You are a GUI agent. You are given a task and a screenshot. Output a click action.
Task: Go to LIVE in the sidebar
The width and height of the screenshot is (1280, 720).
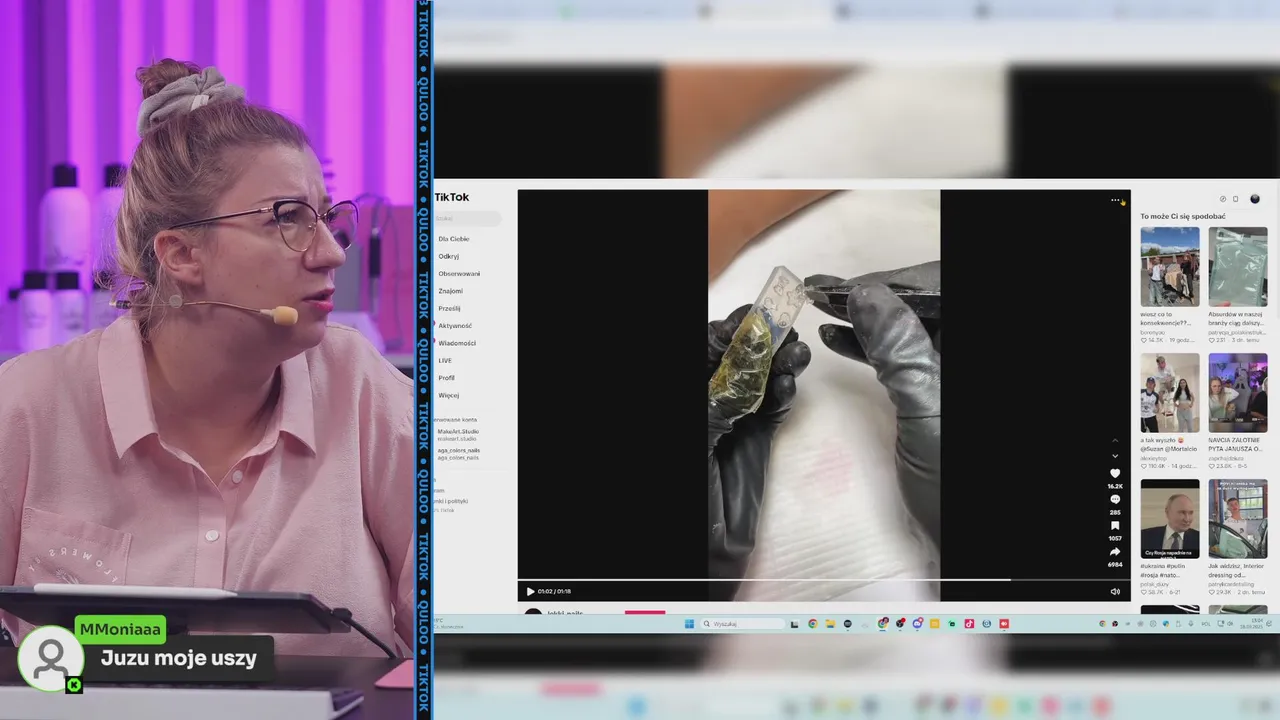point(445,360)
